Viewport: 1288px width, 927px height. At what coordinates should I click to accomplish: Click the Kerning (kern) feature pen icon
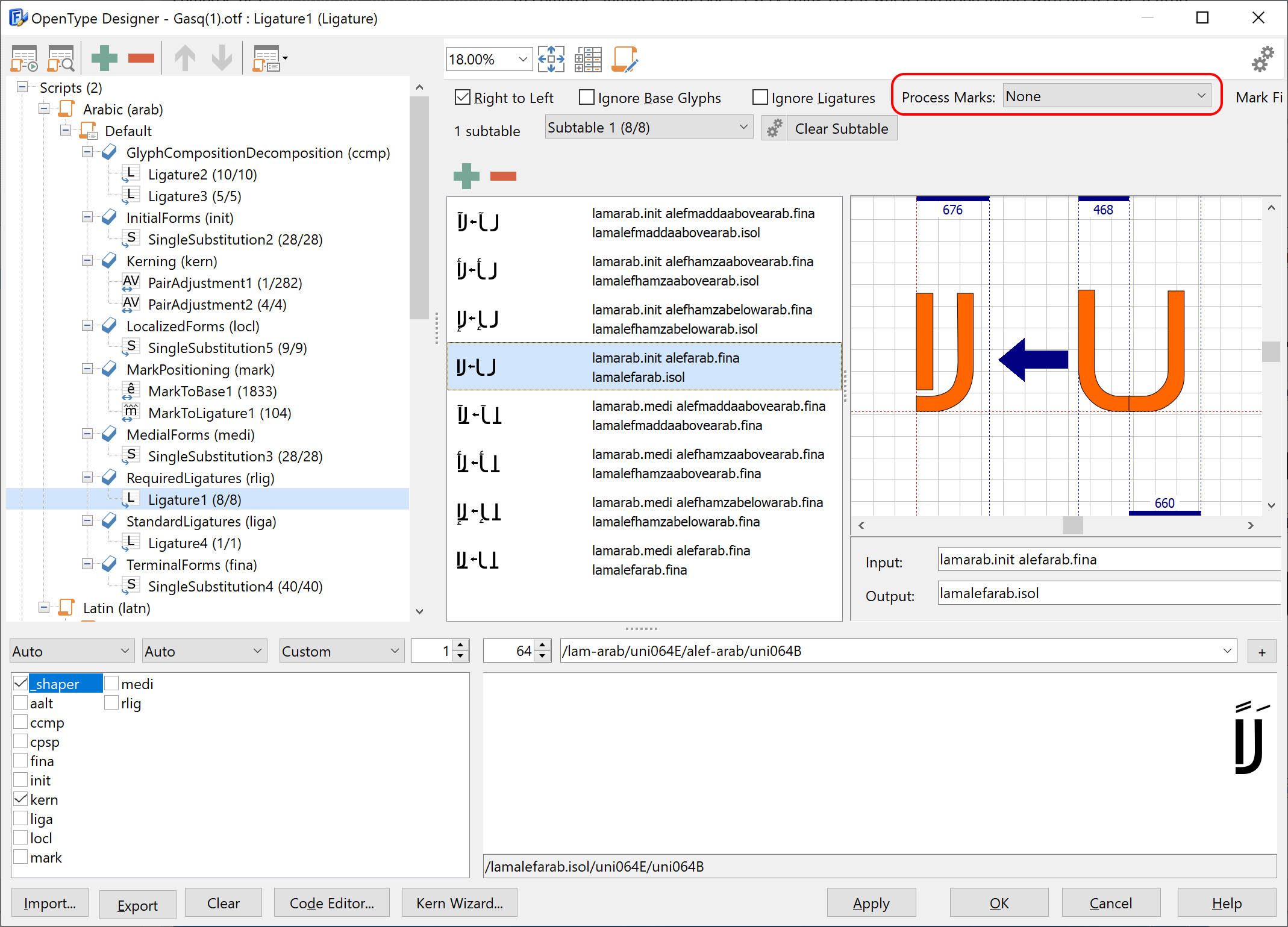pyautogui.click(x=110, y=261)
